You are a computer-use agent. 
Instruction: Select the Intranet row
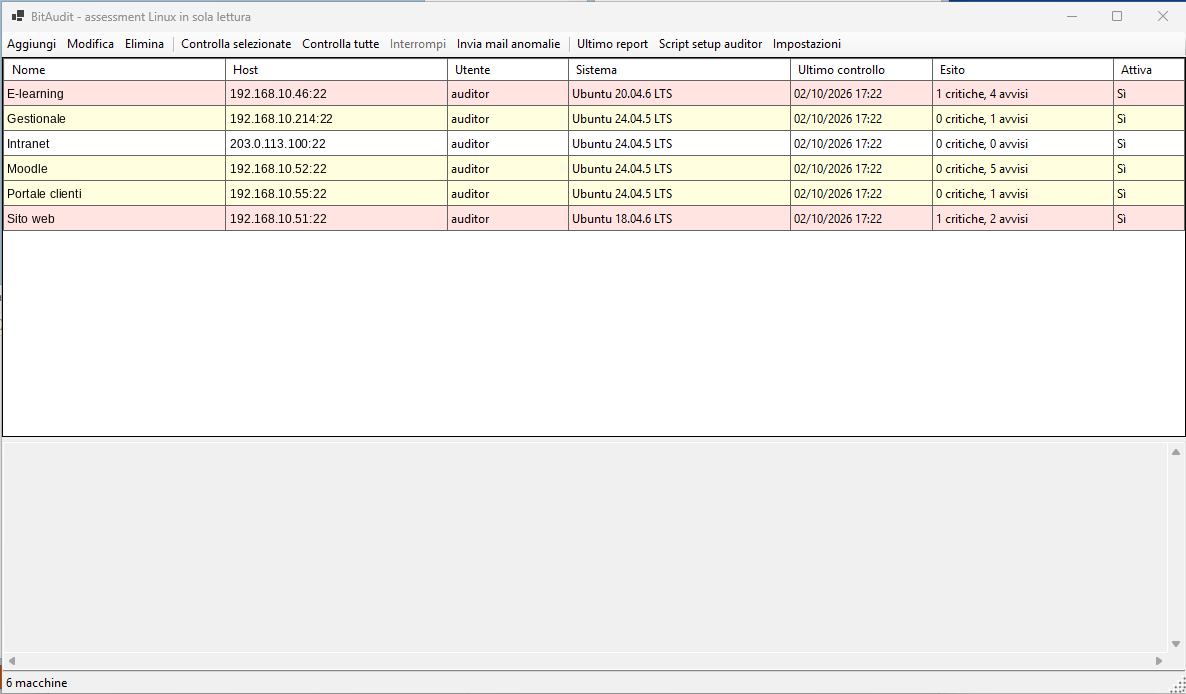(594, 144)
